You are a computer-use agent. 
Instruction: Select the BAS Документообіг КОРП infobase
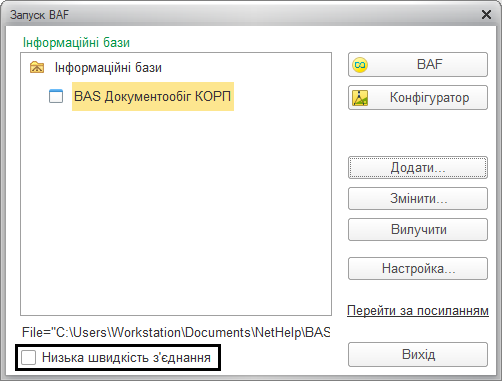[153, 96]
